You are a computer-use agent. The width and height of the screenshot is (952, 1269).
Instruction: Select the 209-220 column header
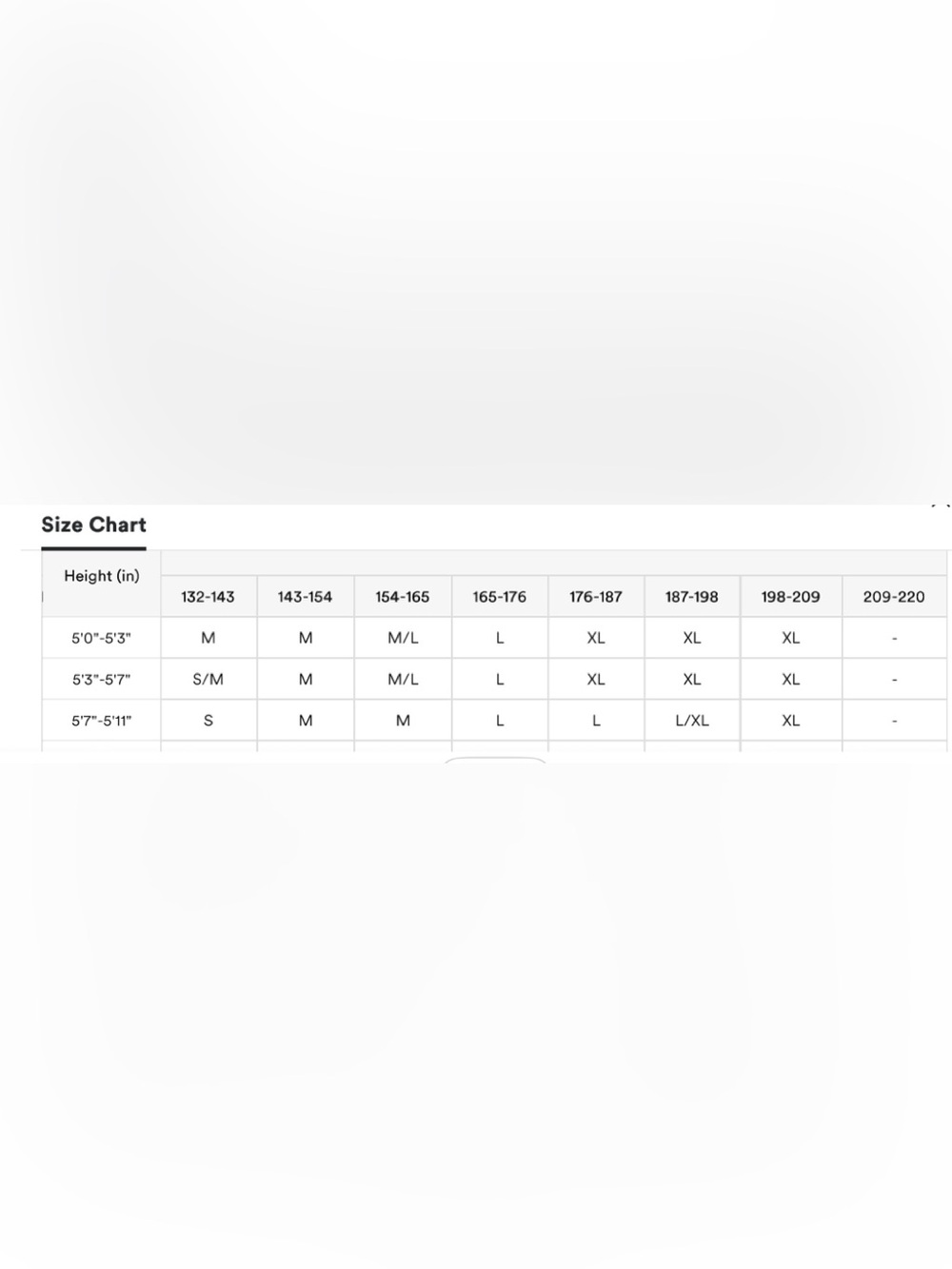[894, 597]
